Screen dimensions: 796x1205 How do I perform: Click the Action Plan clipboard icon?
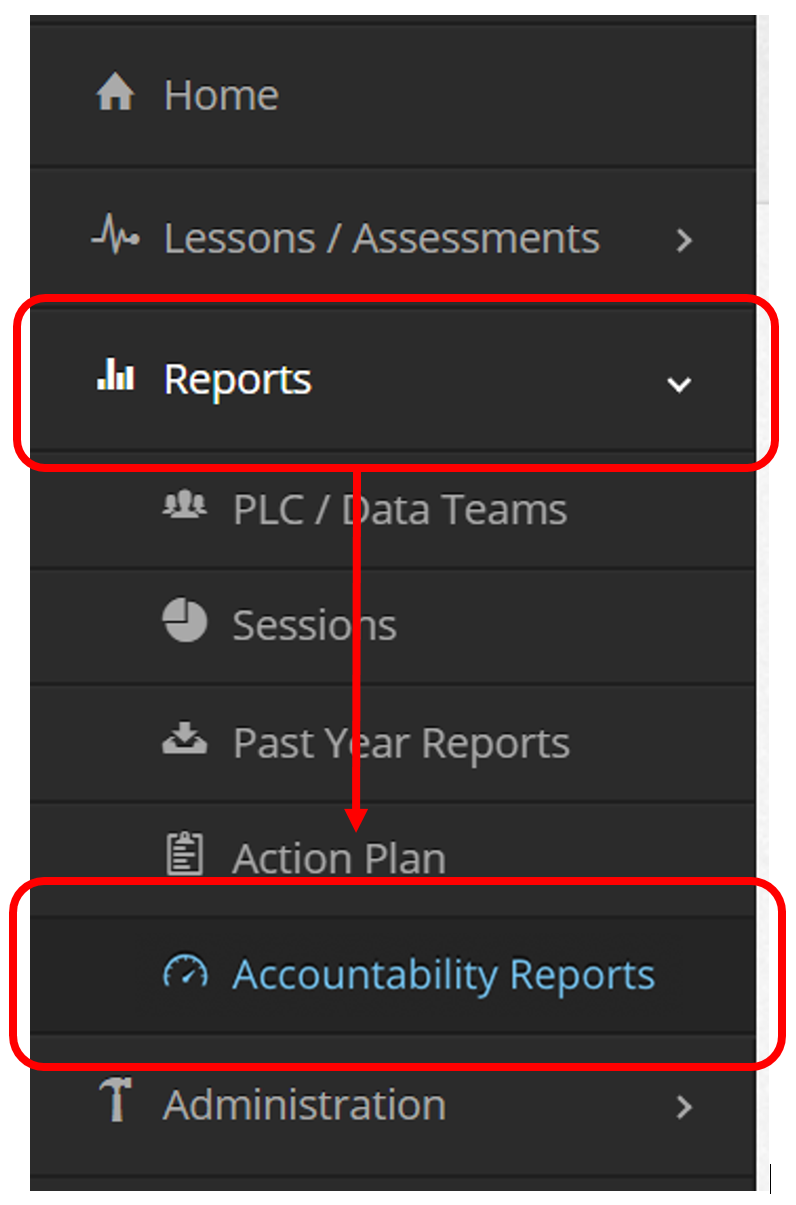tap(184, 856)
